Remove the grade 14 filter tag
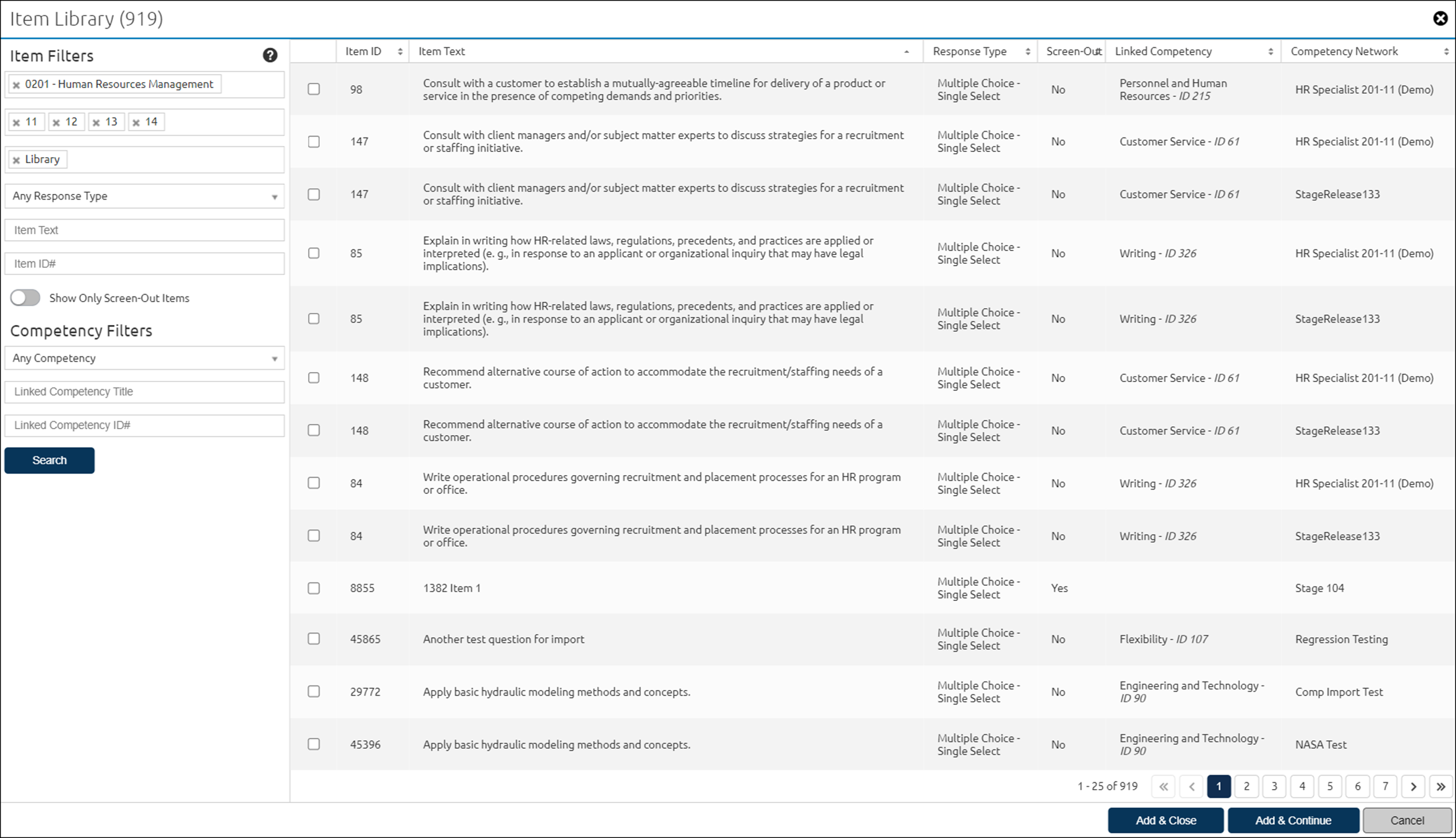This screenshot has height=838, width=1456. [136, 122]
